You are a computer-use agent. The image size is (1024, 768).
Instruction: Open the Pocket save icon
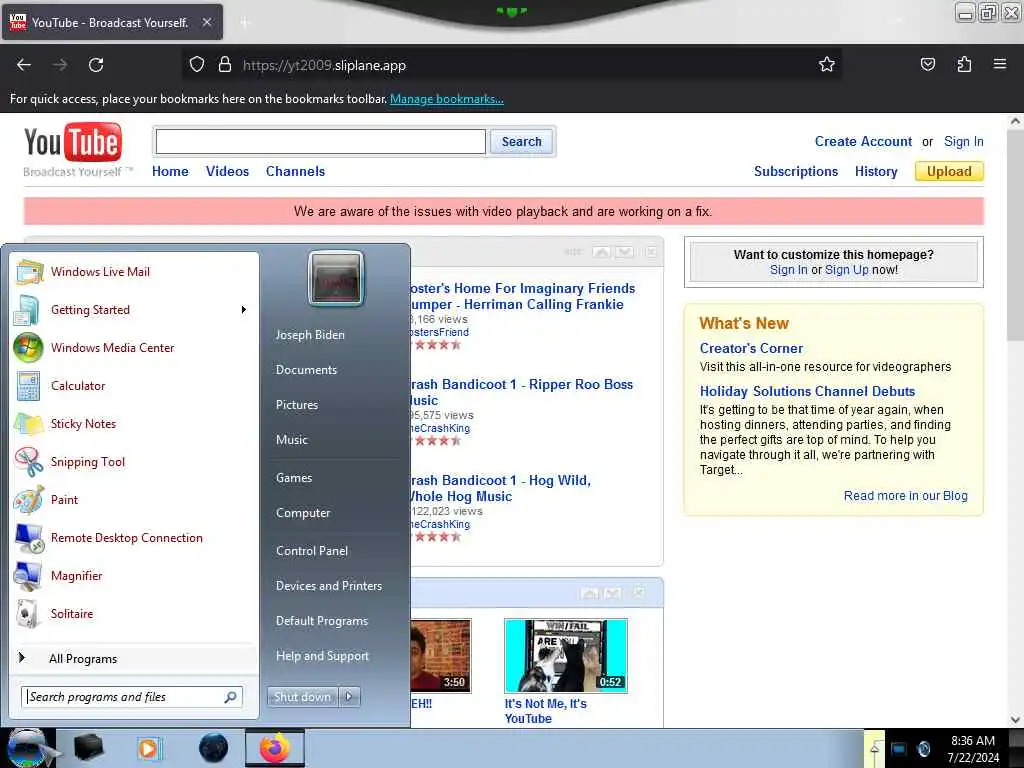[x=927, y=65]
